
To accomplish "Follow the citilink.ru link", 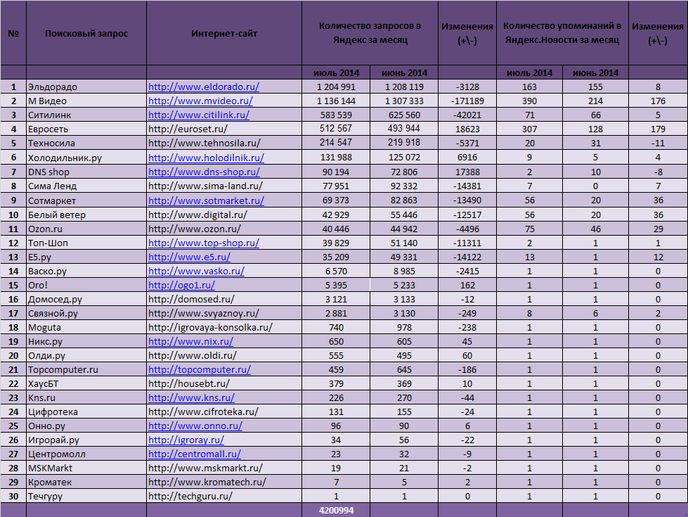I will pos(199,115).
